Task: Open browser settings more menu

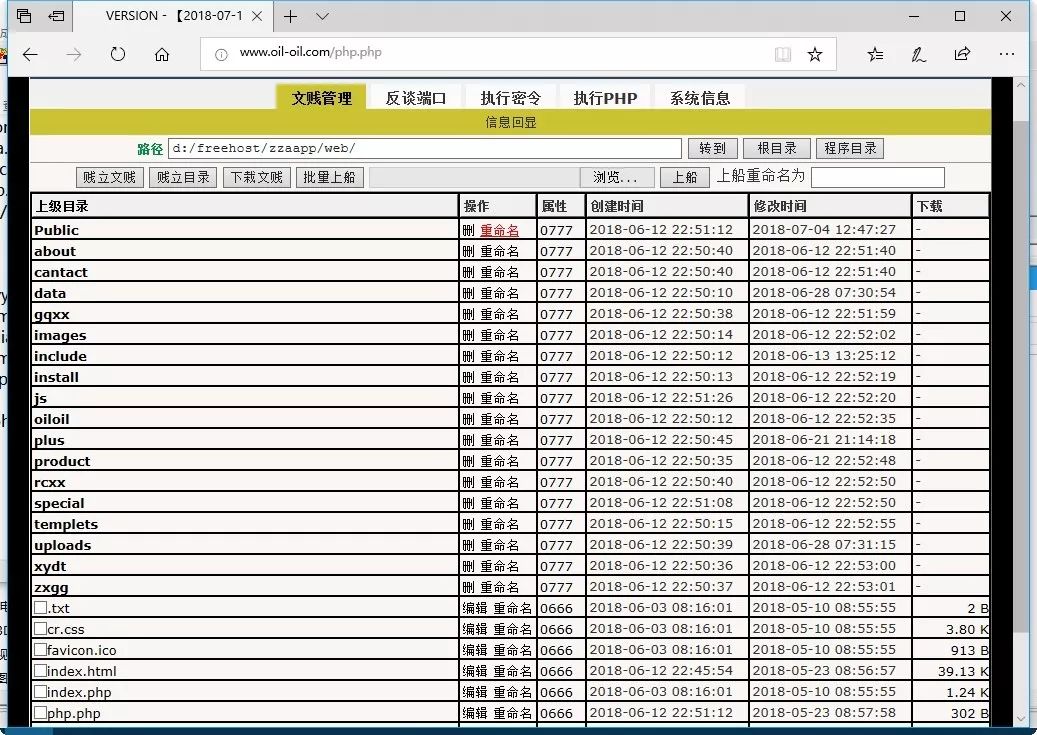Action: point(1005,54)
